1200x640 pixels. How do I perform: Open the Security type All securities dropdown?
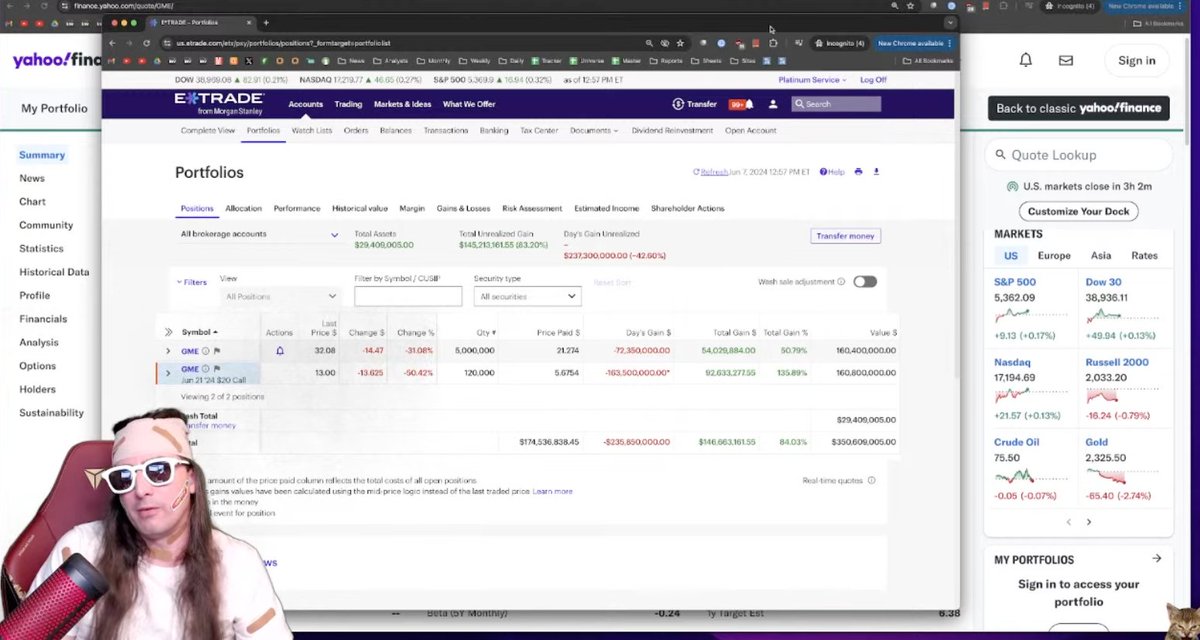527,296
